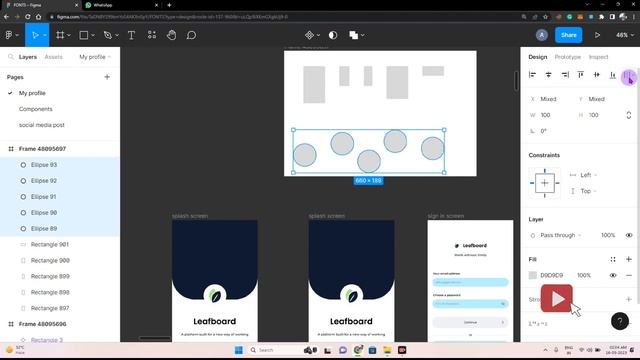
Task: Open Windows Start button in taskbar
Action: 239,350
